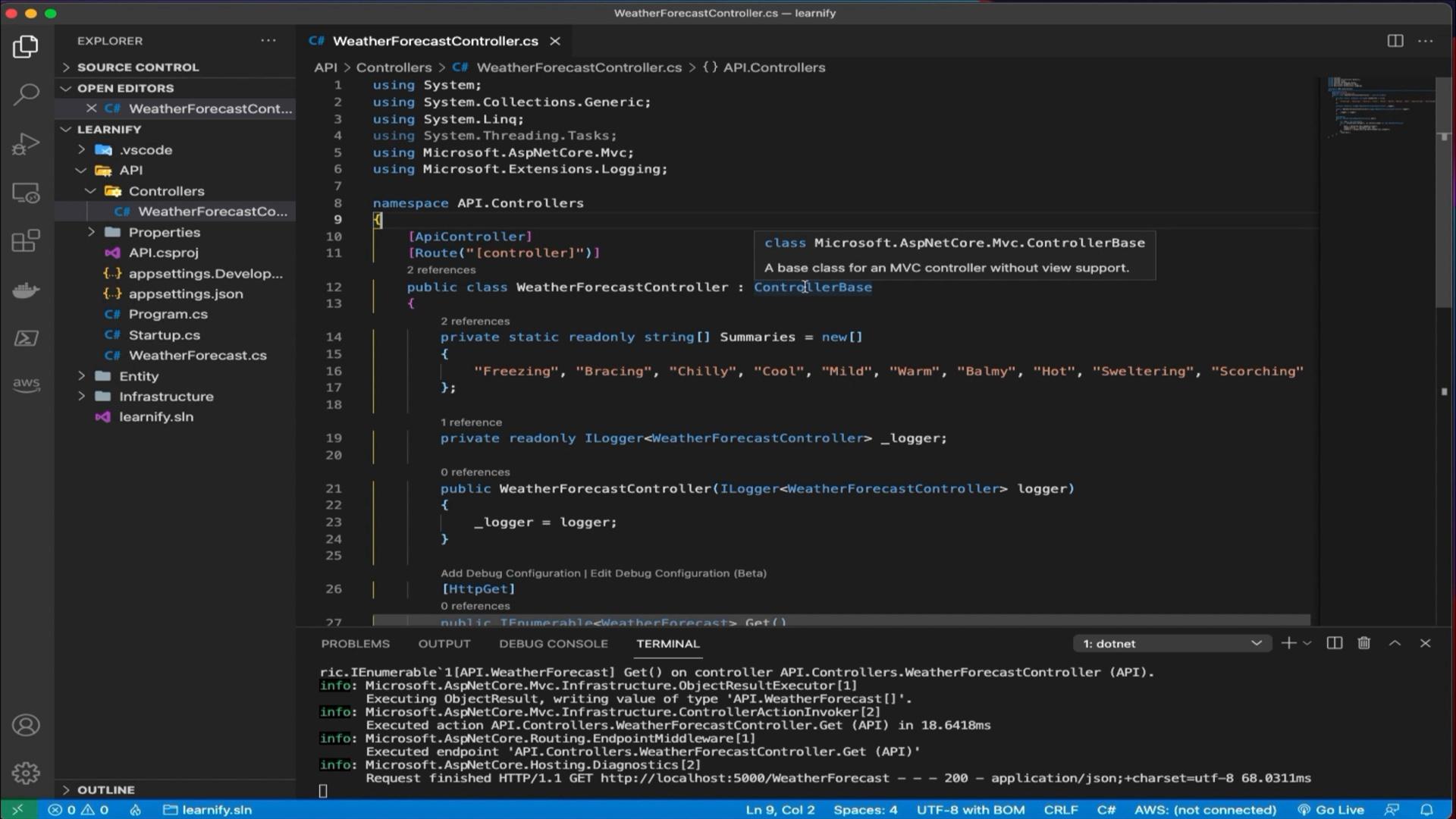This screenshot has width=1456, height=819.
Task: Create a new terminal with plus icon
Action: coord(1288,643)
